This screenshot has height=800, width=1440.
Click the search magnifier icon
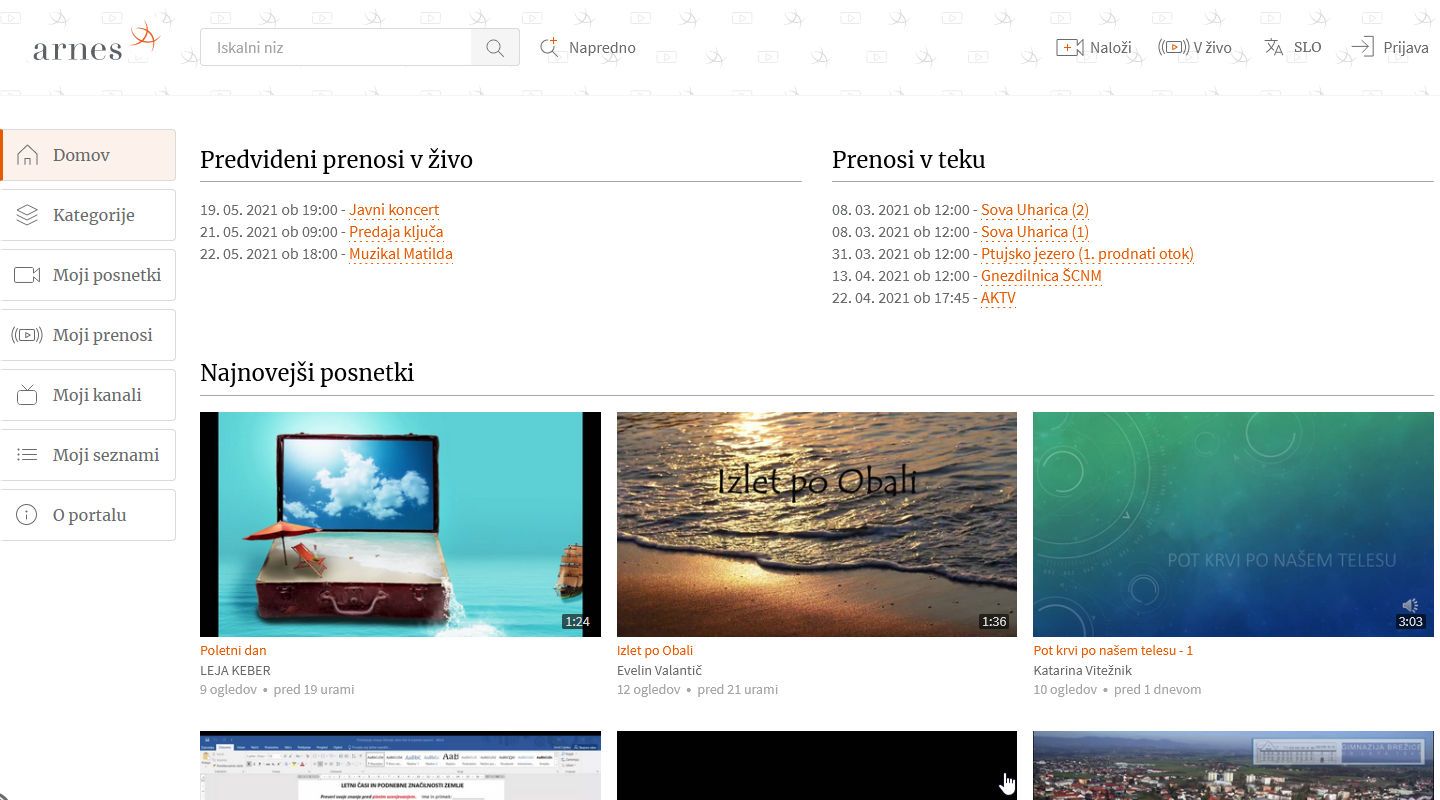[495, 47]
